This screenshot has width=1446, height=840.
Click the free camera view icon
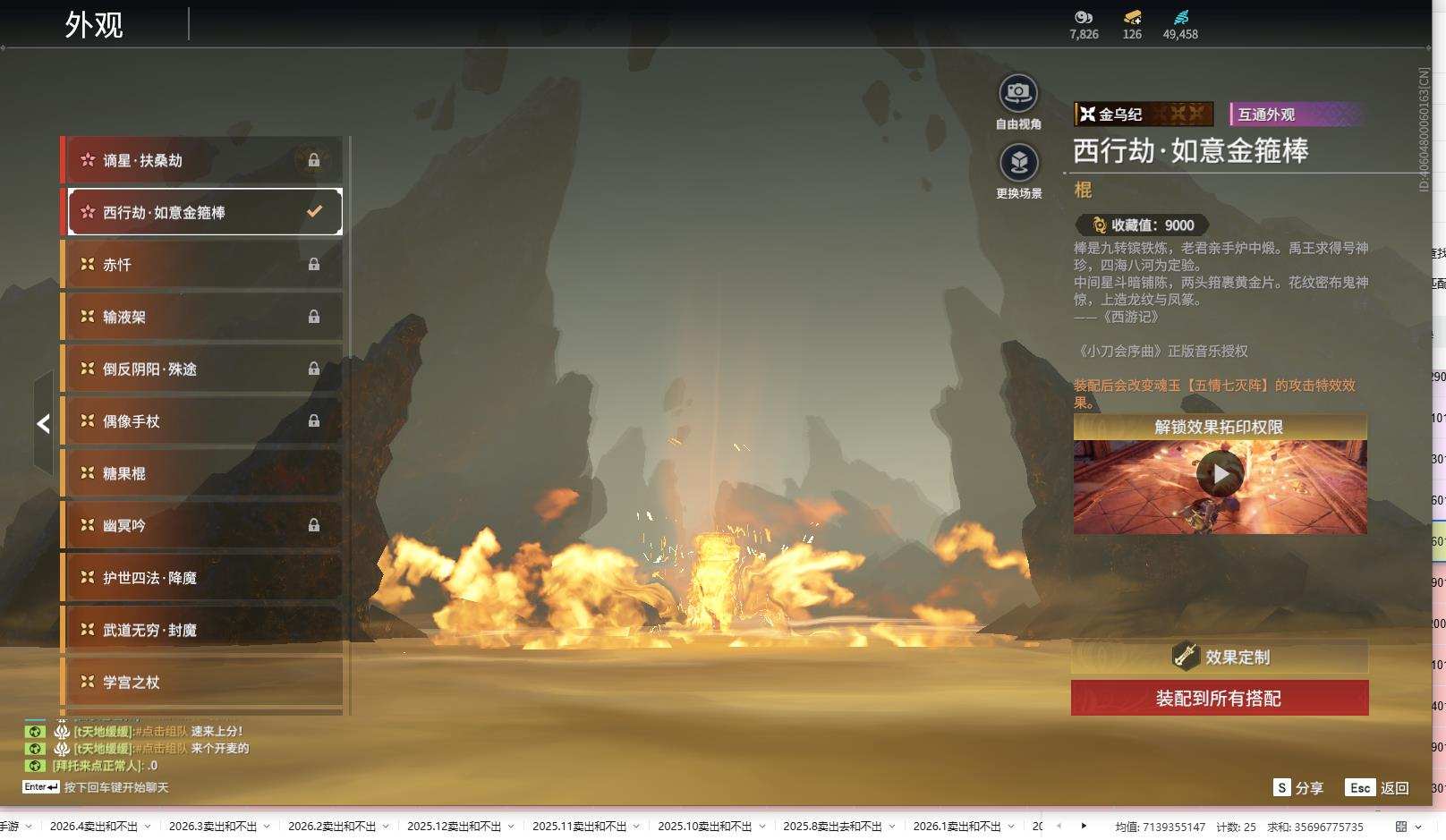tap(1018, 93)
